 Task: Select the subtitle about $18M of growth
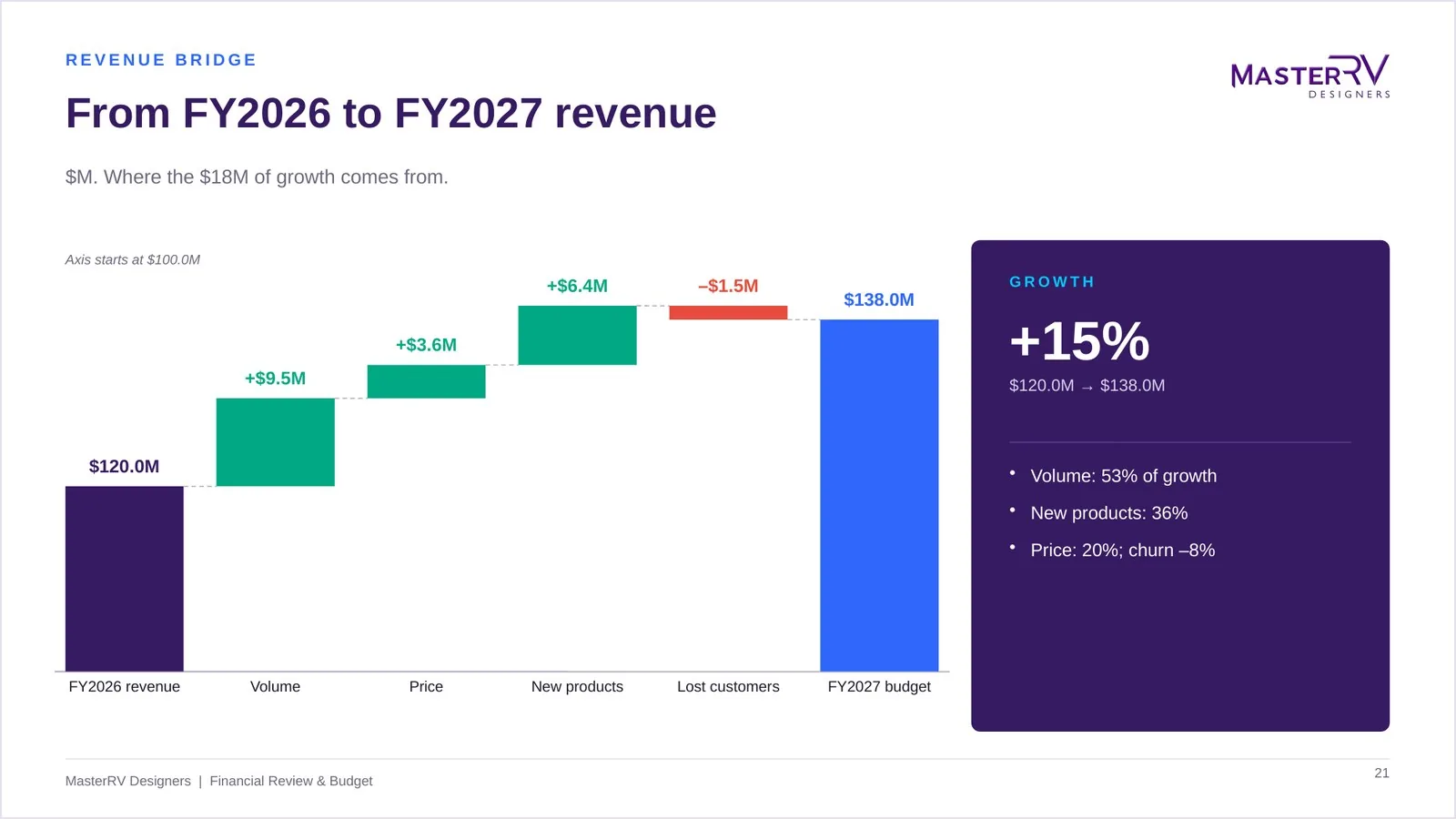coord(257,177)
